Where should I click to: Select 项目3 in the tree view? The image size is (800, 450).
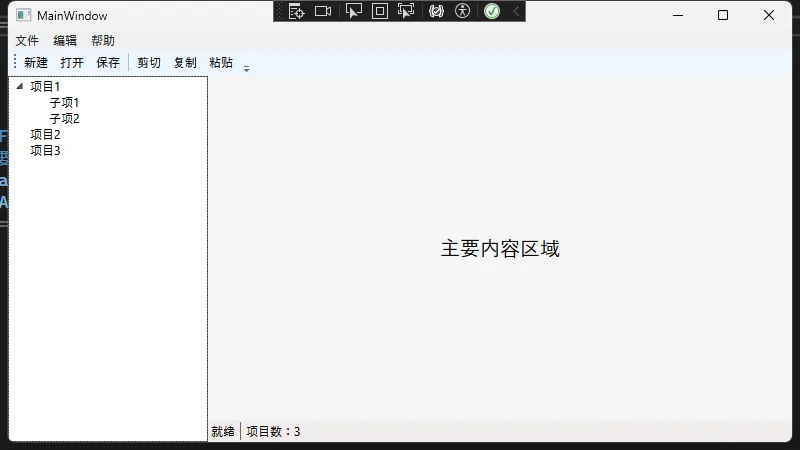[45, 151]
